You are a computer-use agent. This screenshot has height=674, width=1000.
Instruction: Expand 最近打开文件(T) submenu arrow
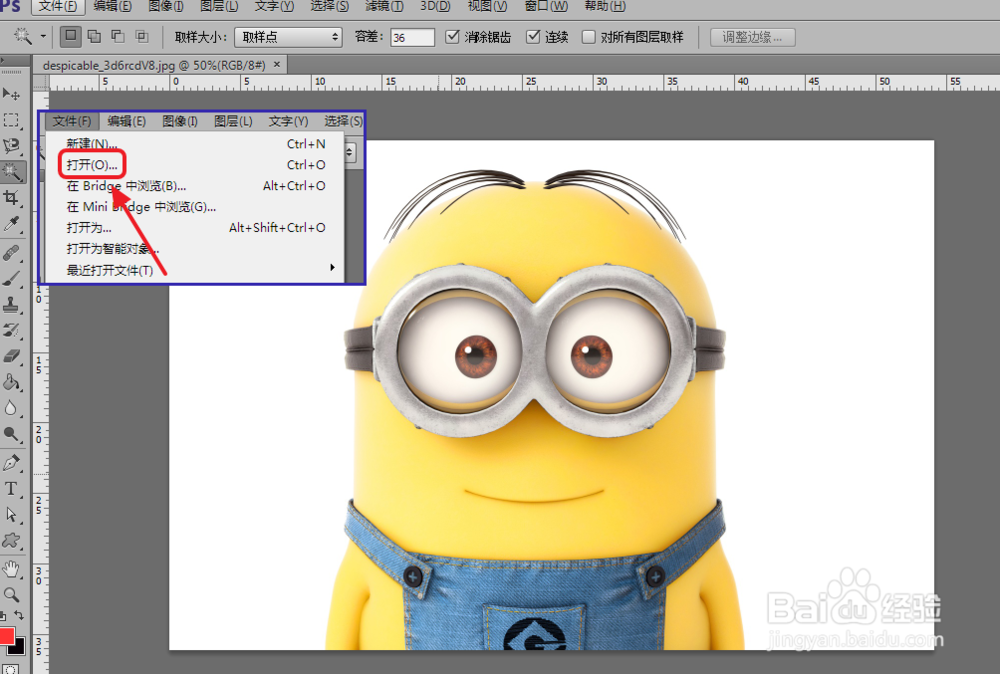(x=332, y=267)
